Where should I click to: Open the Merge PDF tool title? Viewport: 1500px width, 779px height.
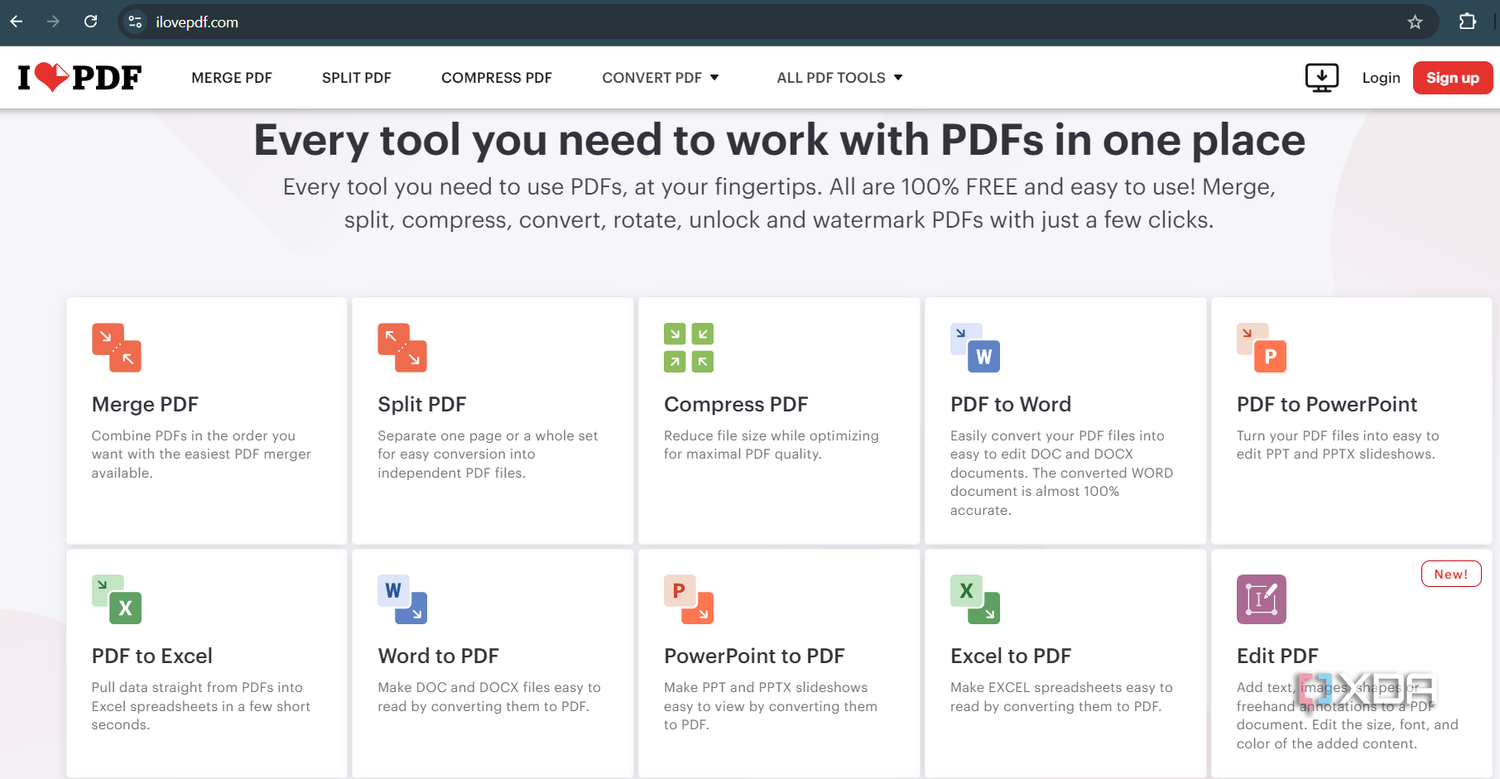pyautogui.click(x=145, y=404)
